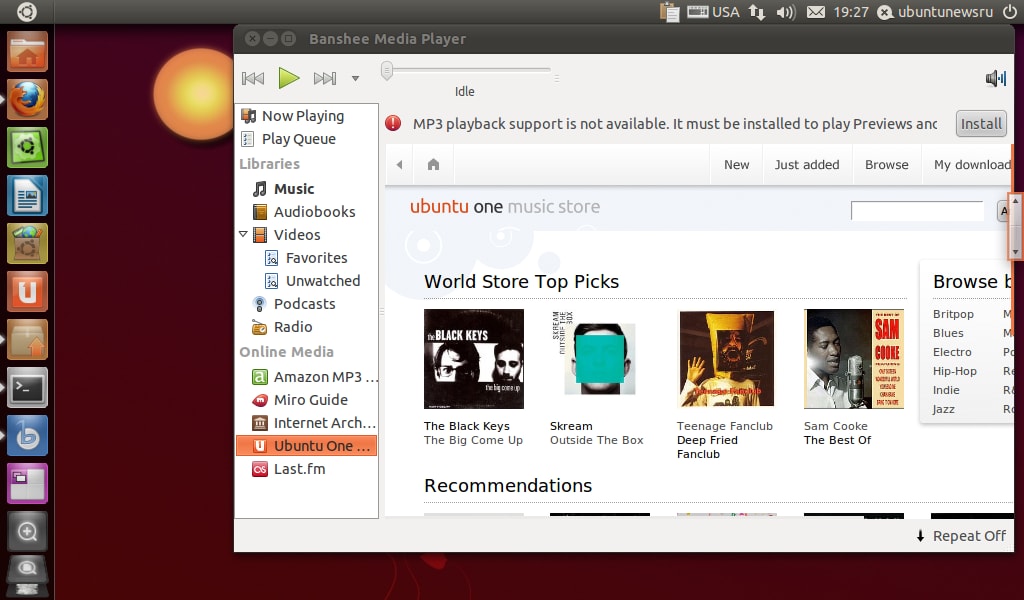Open the Just added tab
Viewport: 1024px width, 600px height.
coord(807,165)
